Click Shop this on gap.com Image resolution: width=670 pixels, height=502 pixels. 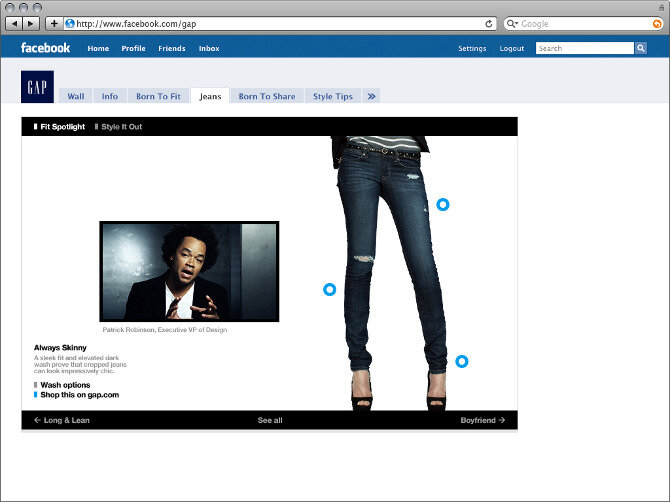(76, 395)
